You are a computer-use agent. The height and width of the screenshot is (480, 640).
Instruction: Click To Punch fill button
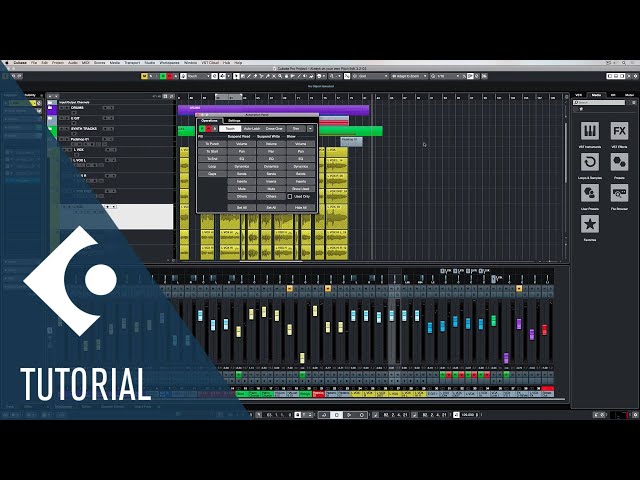pos(212,144)
